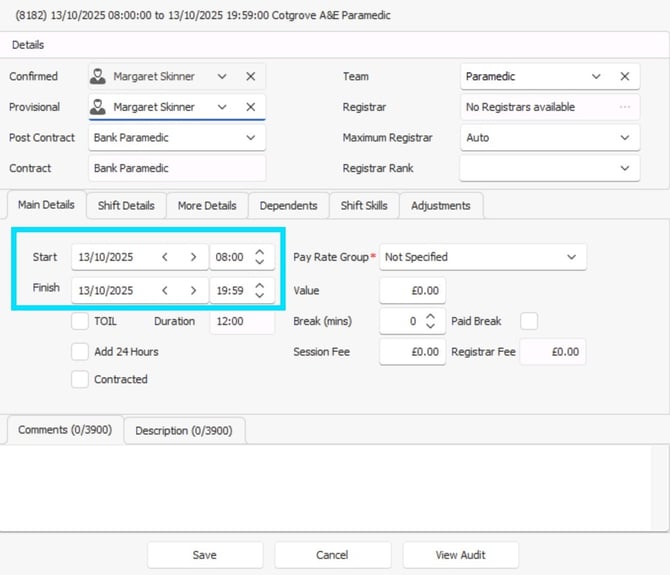Click the Registrar ellipsis icon

pos(625,107)
